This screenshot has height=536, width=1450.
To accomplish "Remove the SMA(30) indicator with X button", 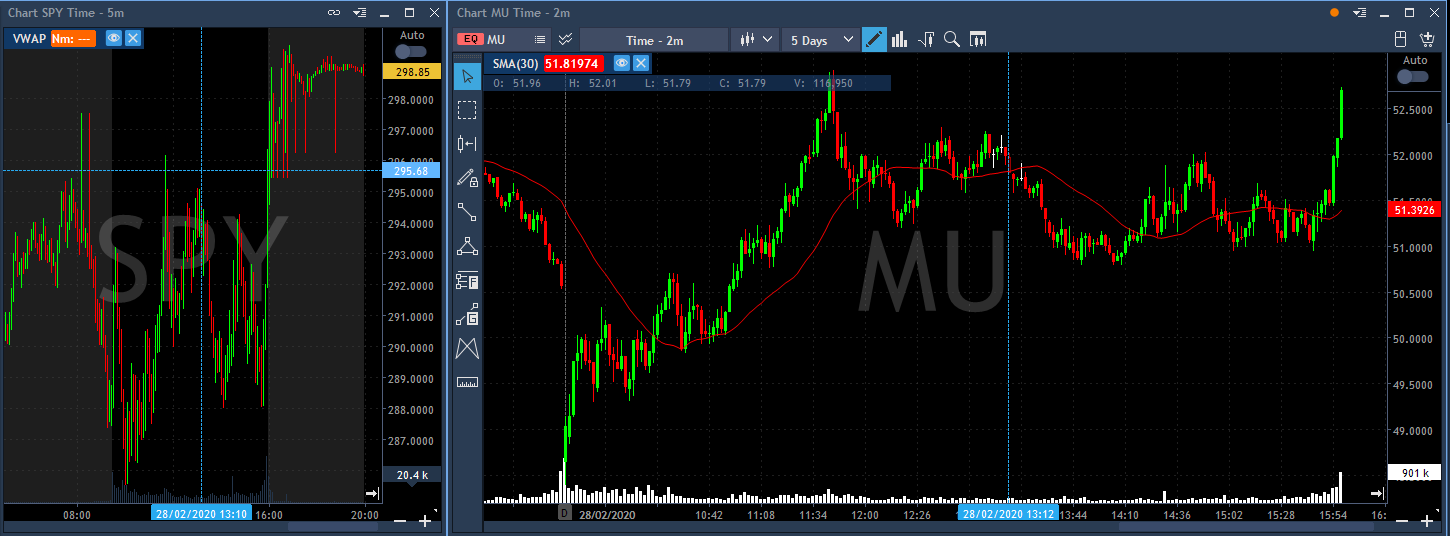I will [x=640, y=63].
